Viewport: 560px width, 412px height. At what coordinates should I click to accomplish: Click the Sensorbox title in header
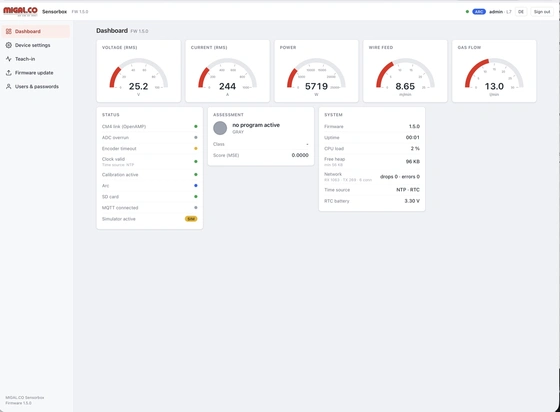point(54,12)
